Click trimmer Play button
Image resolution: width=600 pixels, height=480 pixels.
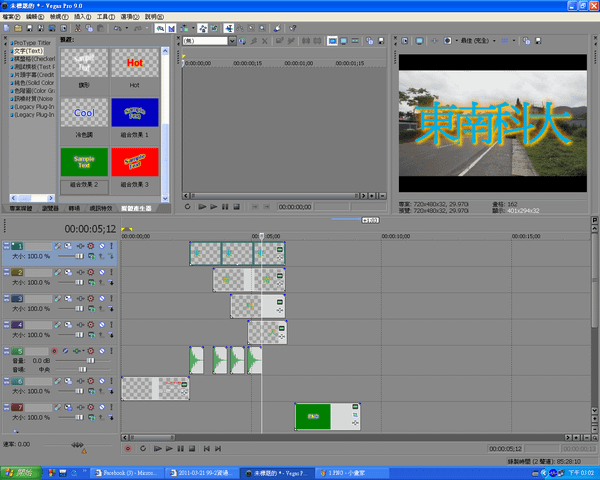tap(214, 207)
